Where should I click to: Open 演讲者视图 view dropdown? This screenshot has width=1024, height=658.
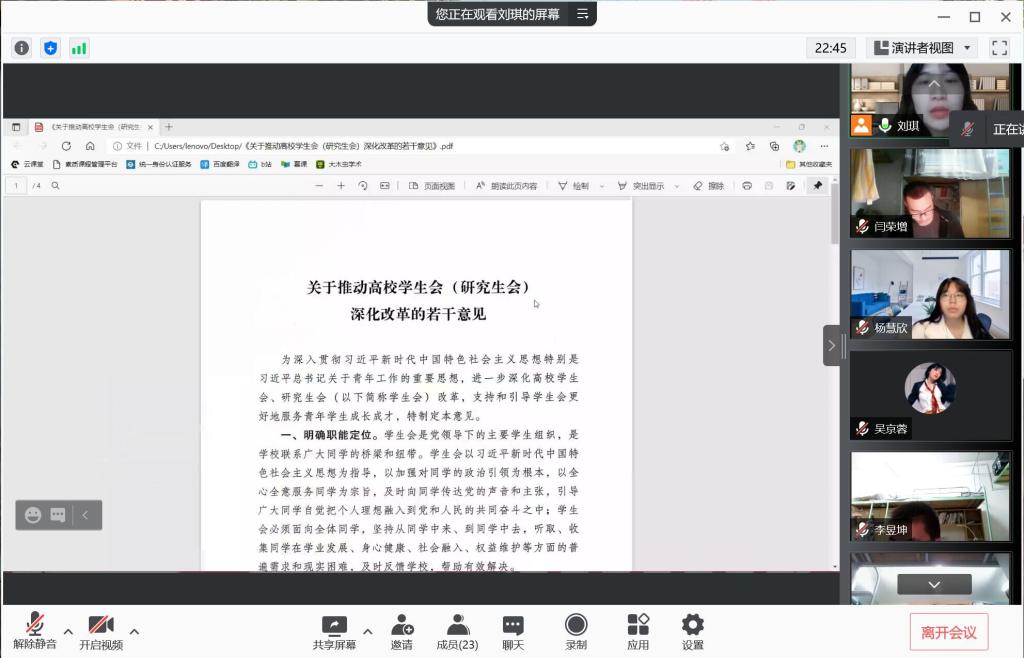[921, 47]
